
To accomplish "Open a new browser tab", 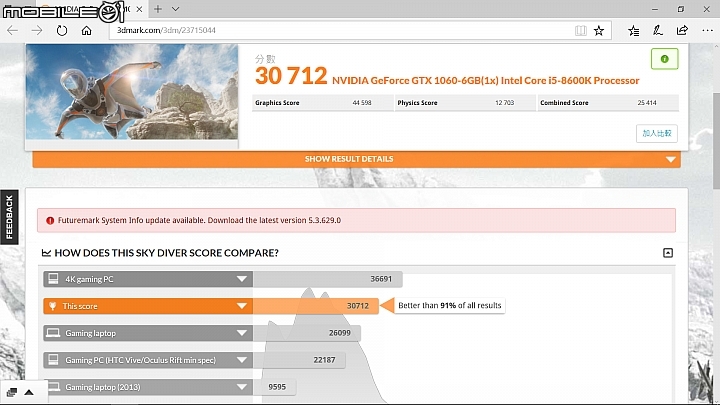I will (x=158, y=9).
